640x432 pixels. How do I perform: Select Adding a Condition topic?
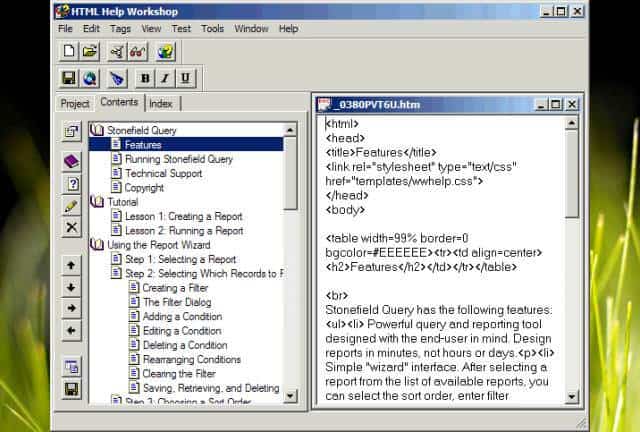(182, 316)
